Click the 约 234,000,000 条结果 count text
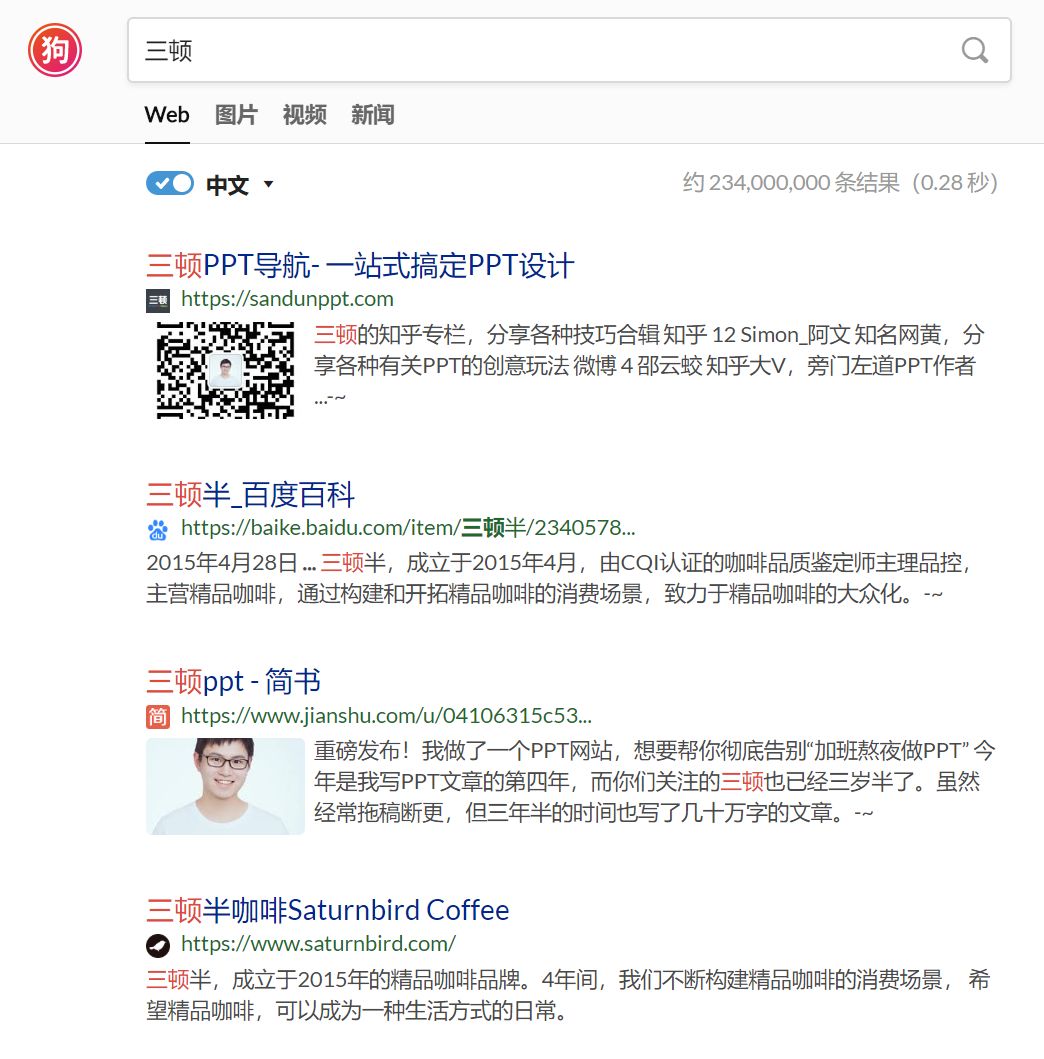The height and width of the screenshot is (1059, 1044). point(840,182)
